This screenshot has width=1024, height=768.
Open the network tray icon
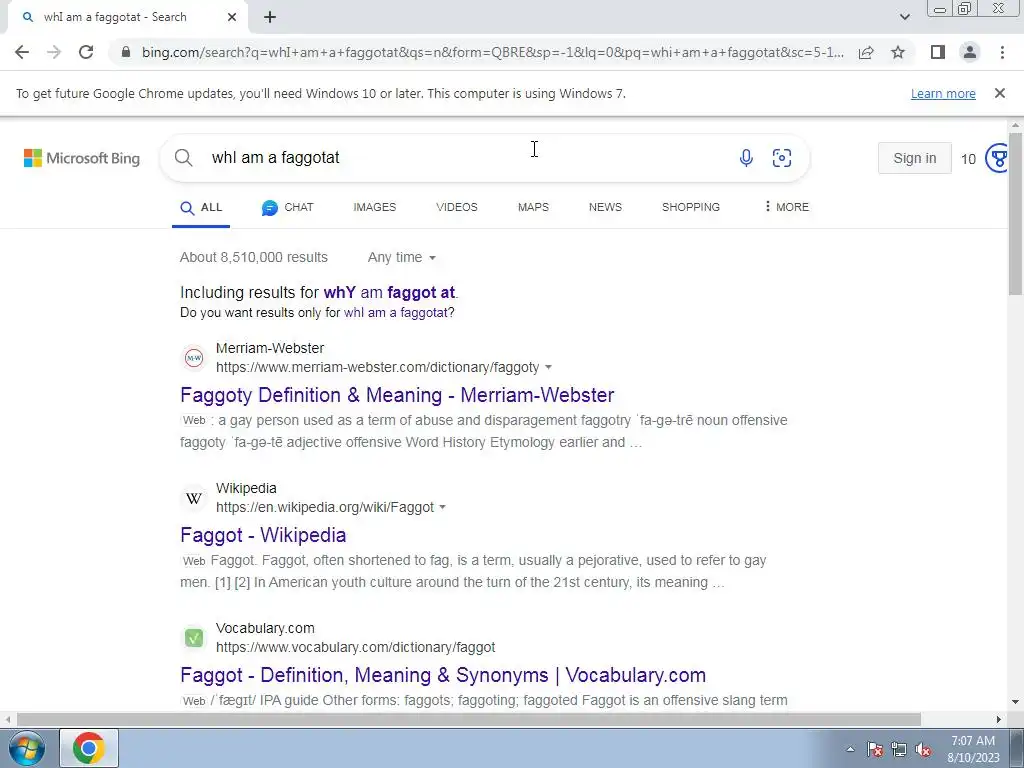click(899, 749)
